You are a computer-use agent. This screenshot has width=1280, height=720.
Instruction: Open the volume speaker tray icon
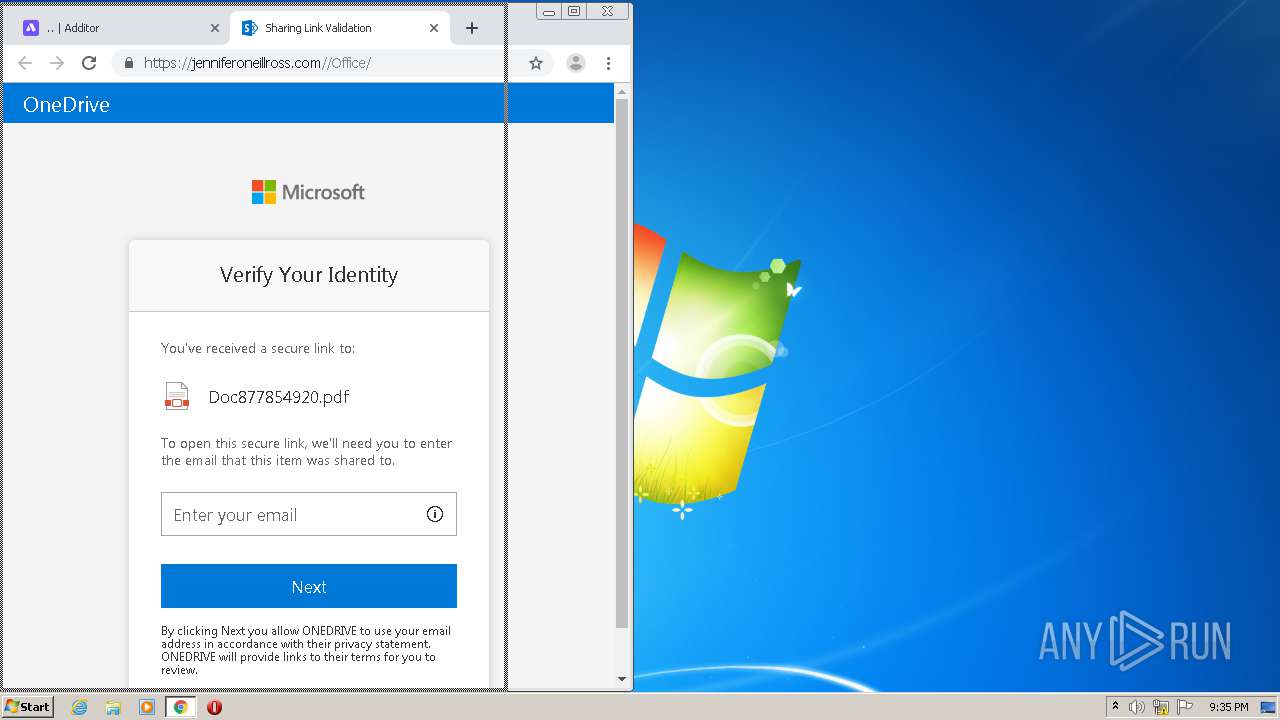click(1137, 707)
